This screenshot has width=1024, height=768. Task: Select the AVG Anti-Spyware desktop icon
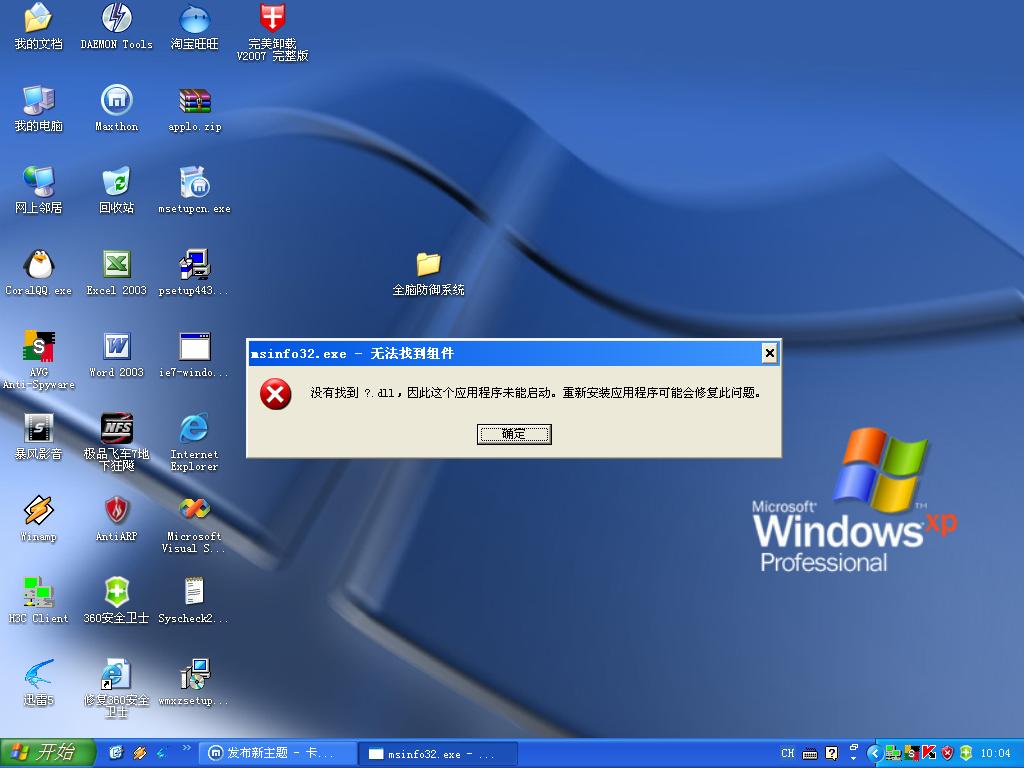(39, 360)
